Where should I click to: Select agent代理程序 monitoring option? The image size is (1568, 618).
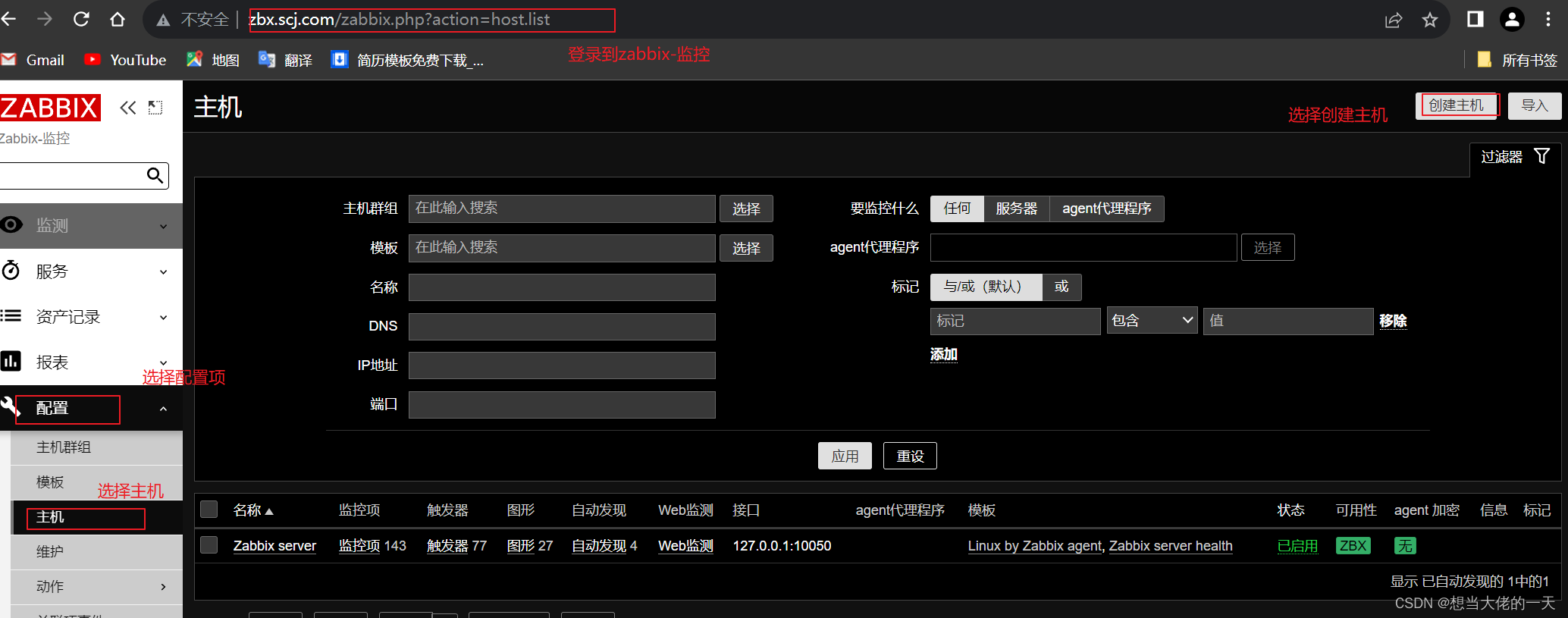click(1107, 209)
